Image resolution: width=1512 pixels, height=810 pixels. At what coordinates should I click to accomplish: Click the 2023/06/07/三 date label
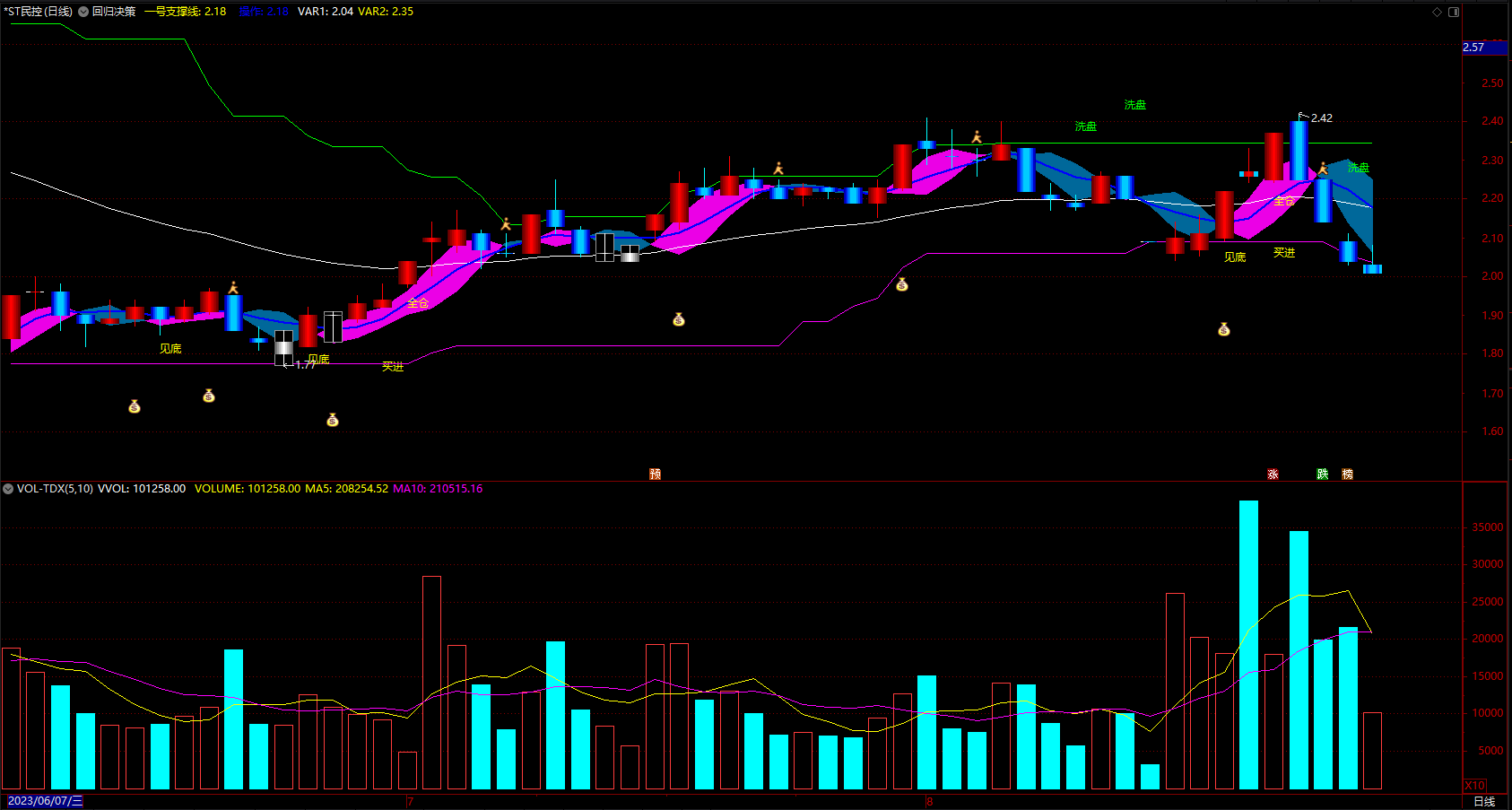45,801
